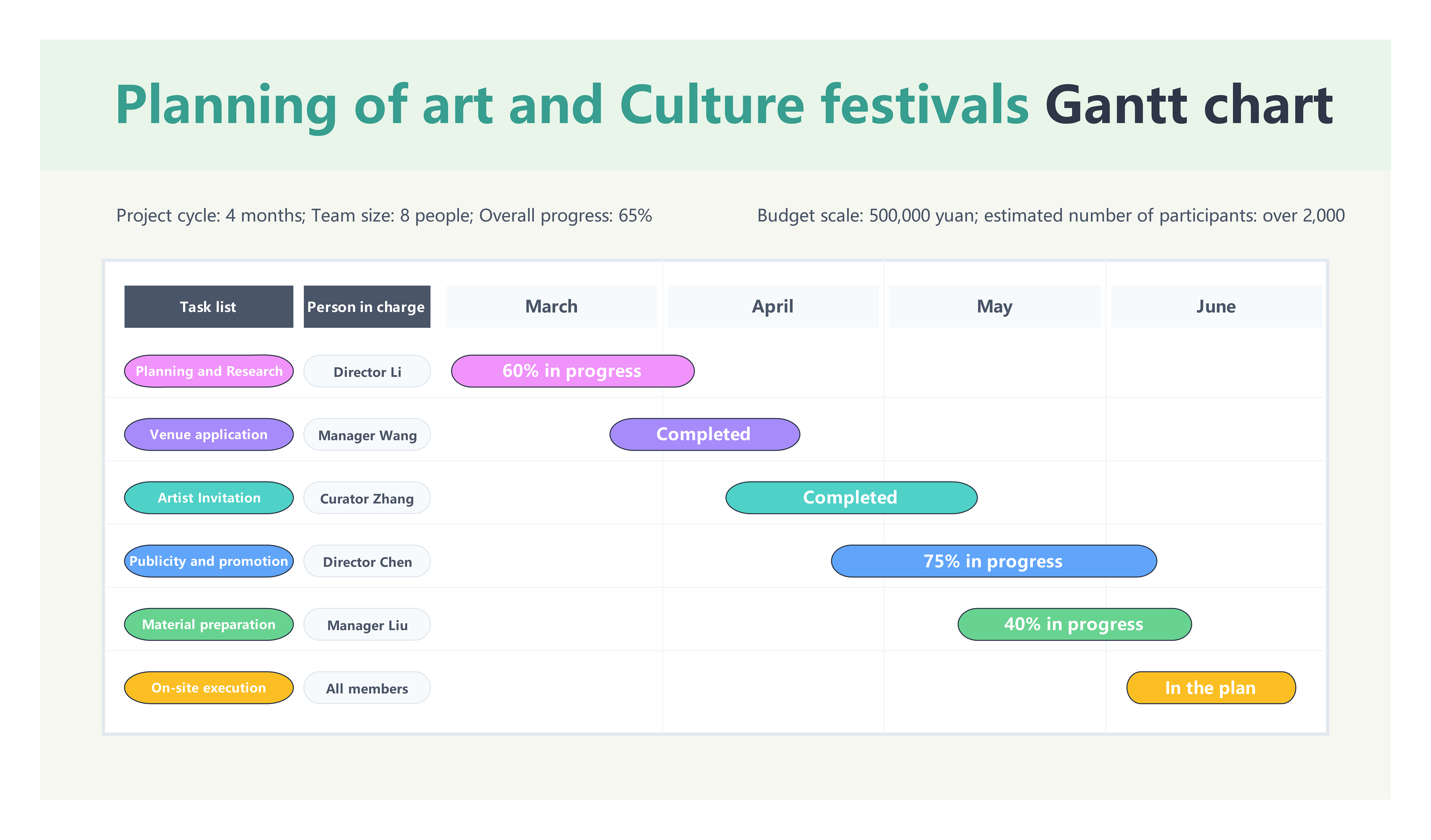
Task: Select the 75% in progress bar
Action: pyautogui.click(x=993, y=561)
